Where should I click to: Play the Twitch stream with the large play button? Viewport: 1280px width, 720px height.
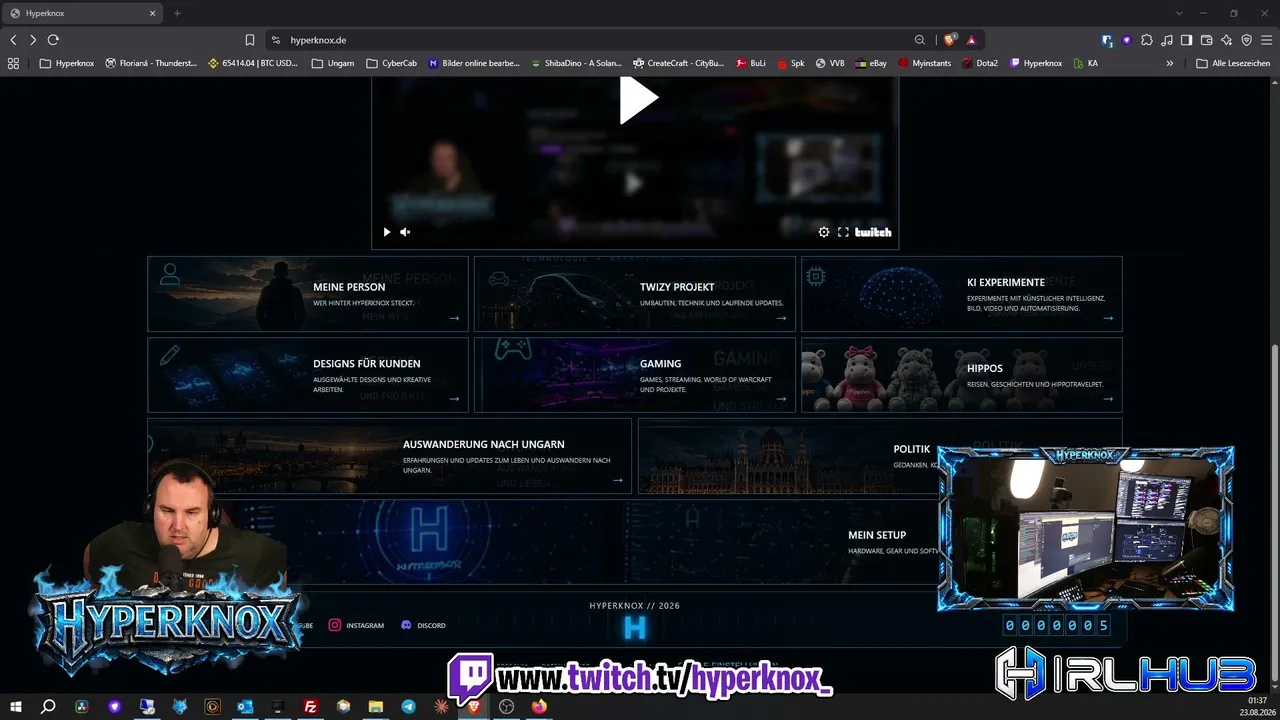pos(637,99)
